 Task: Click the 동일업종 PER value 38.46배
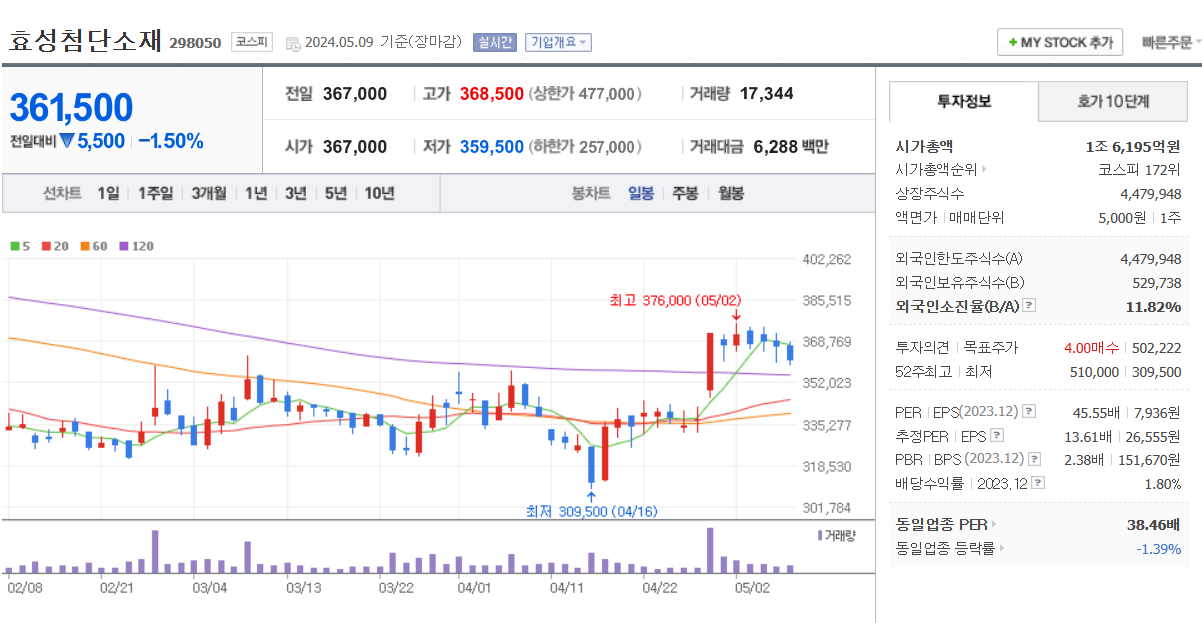(1154, 524)
